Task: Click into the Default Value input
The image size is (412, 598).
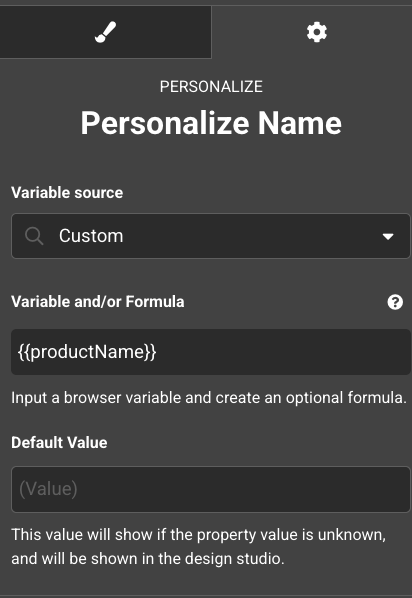Action: pyautogui.click(x=211, y=489)
